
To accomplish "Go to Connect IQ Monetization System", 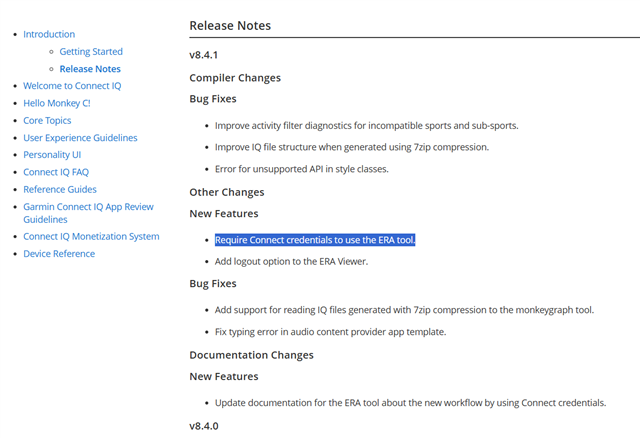I will point(91,236).
